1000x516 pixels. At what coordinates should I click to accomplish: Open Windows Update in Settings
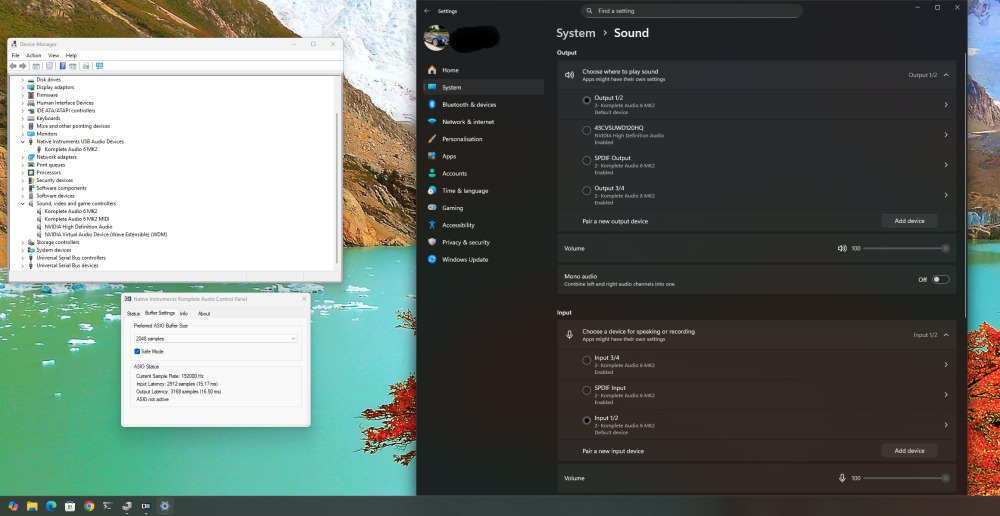click(483, 260)
